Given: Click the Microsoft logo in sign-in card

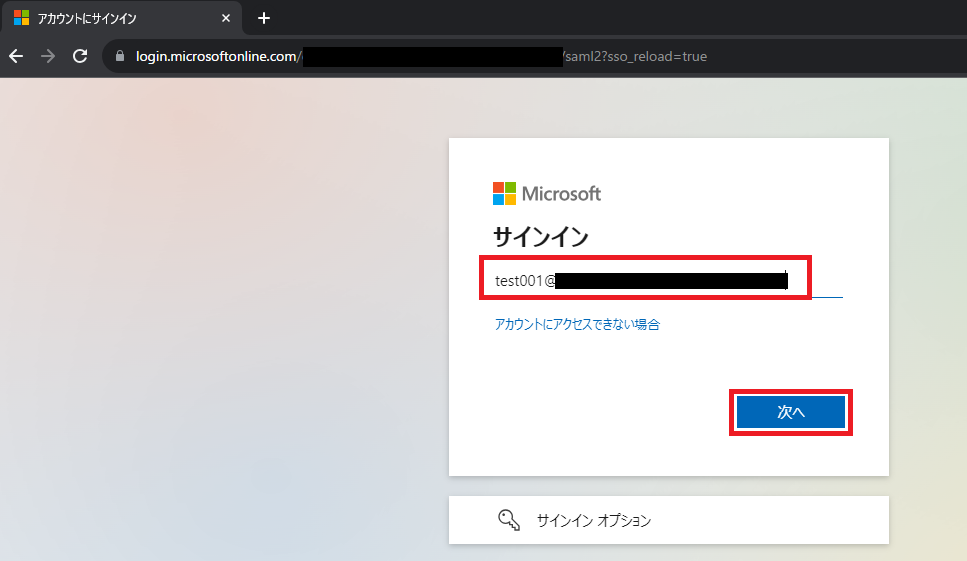Looking at the screenshot, I should point(546,194).
